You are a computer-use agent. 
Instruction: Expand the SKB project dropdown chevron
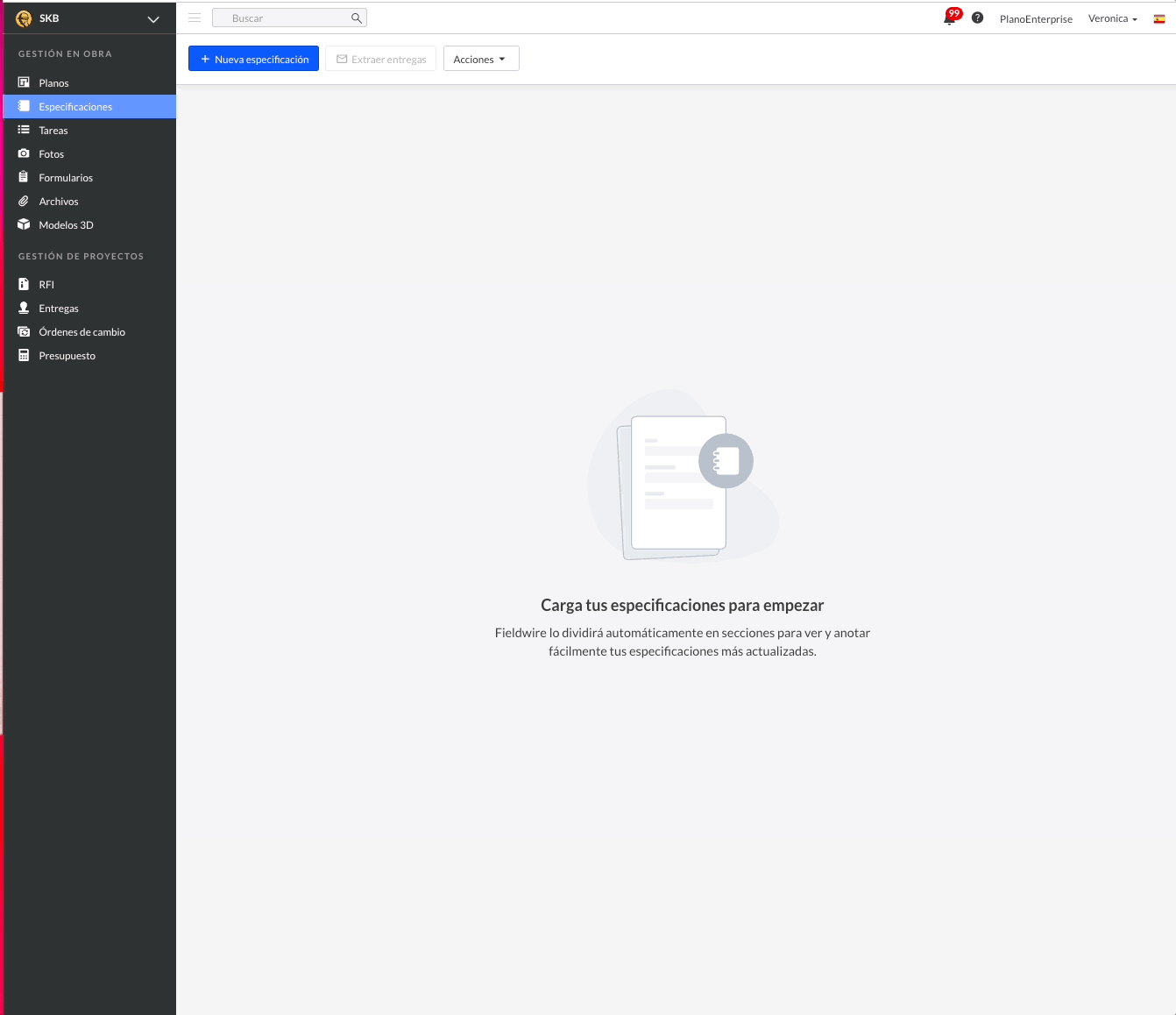tap(153, 19)
